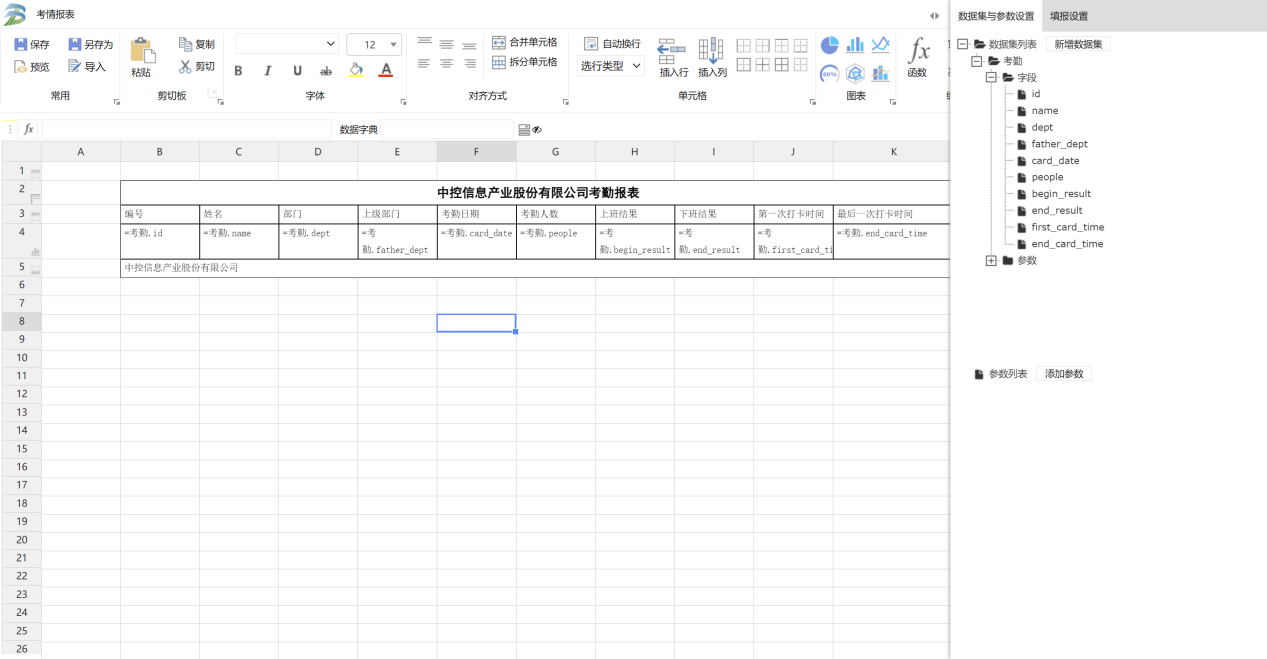This screenshot has height=659, width=1267.
Task: Click the 数据字典 input field
Action: point(447,129)
